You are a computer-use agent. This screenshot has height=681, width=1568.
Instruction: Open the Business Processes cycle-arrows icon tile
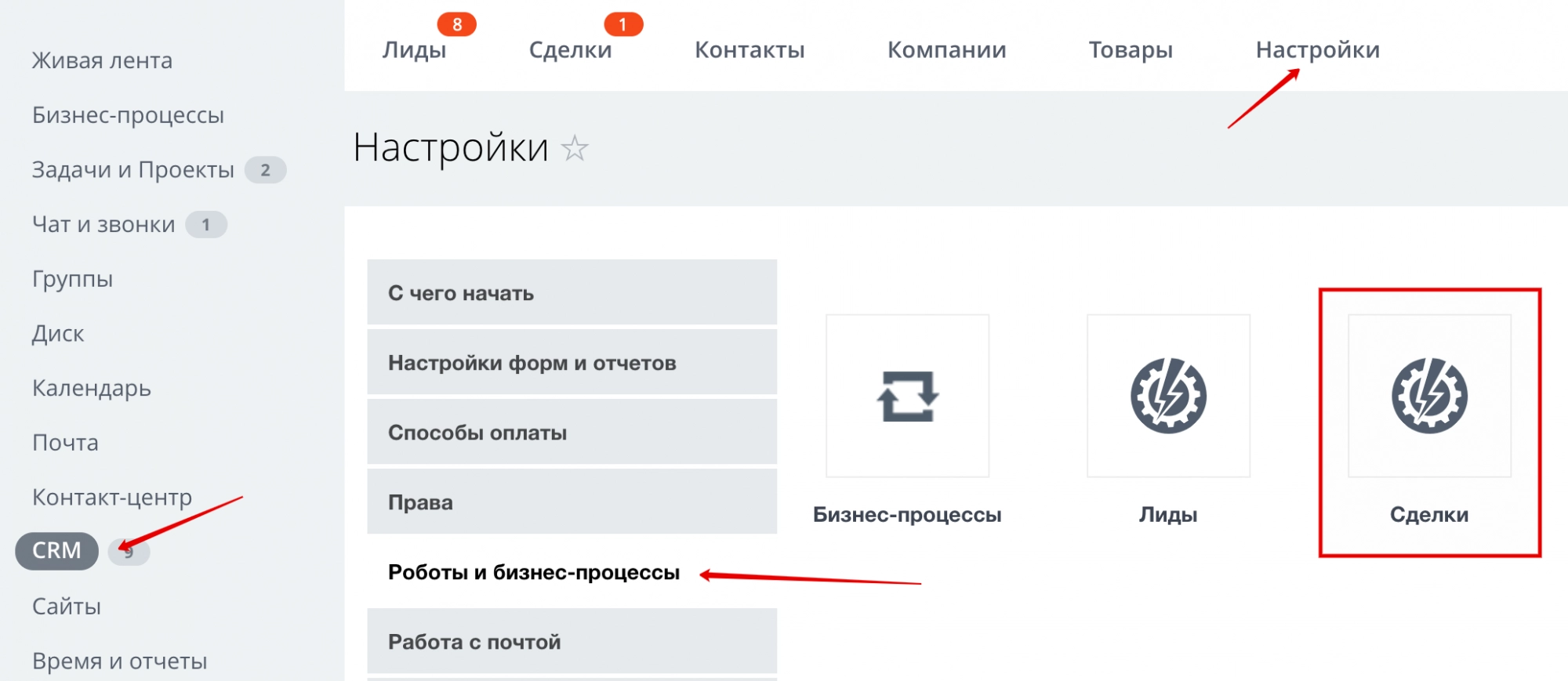point(907,396)
